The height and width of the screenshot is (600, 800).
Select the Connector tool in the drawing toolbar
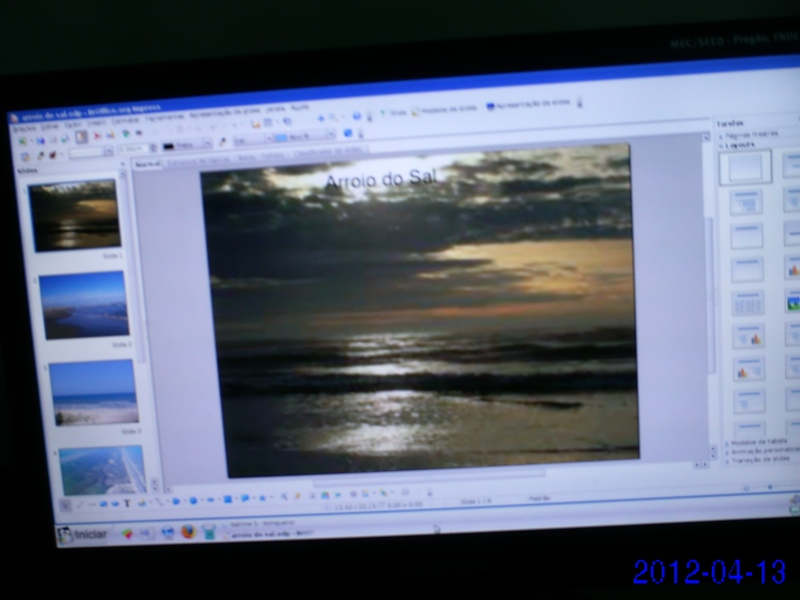point(159,502)
